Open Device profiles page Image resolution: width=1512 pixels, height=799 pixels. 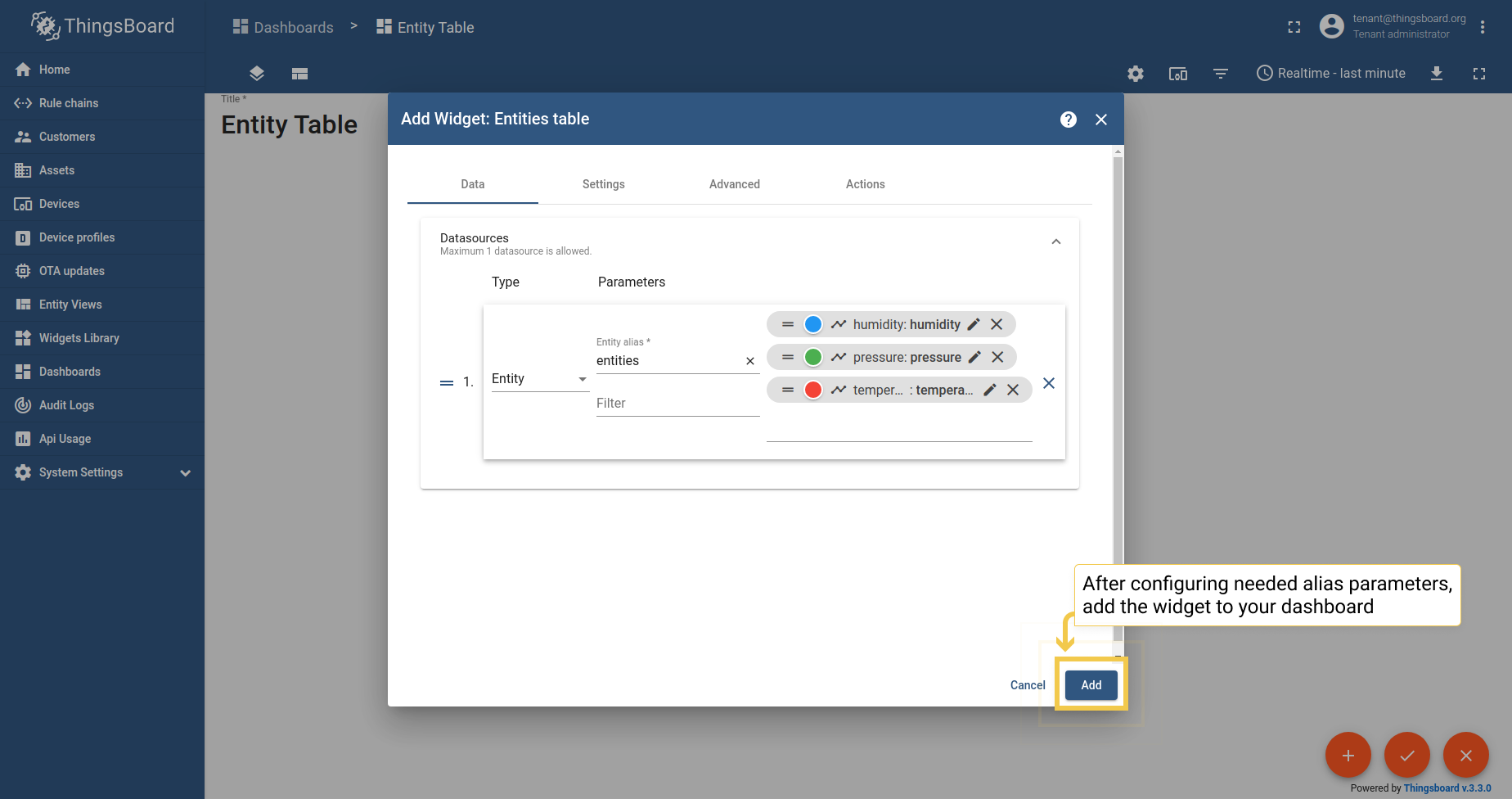101,237
